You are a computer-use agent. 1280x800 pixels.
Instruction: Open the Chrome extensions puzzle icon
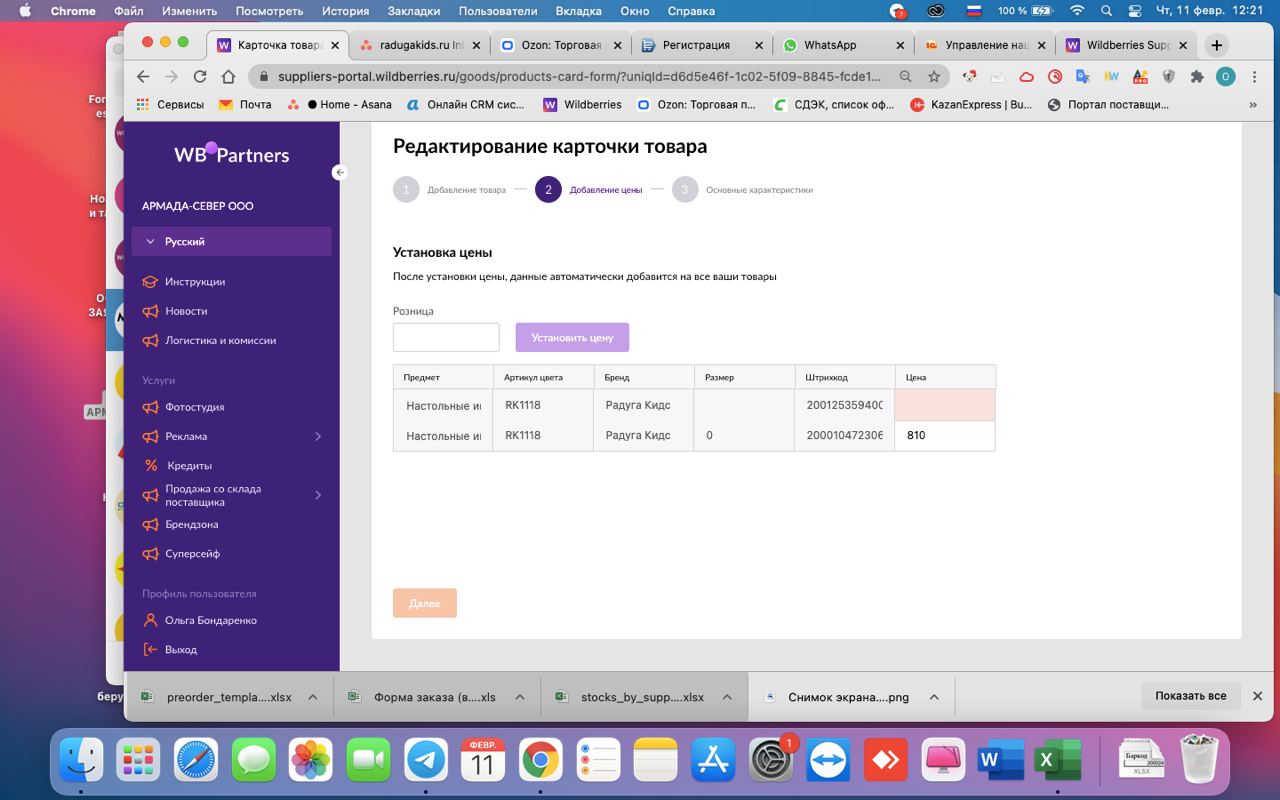pyautogui.click(x=1197, y=76)
